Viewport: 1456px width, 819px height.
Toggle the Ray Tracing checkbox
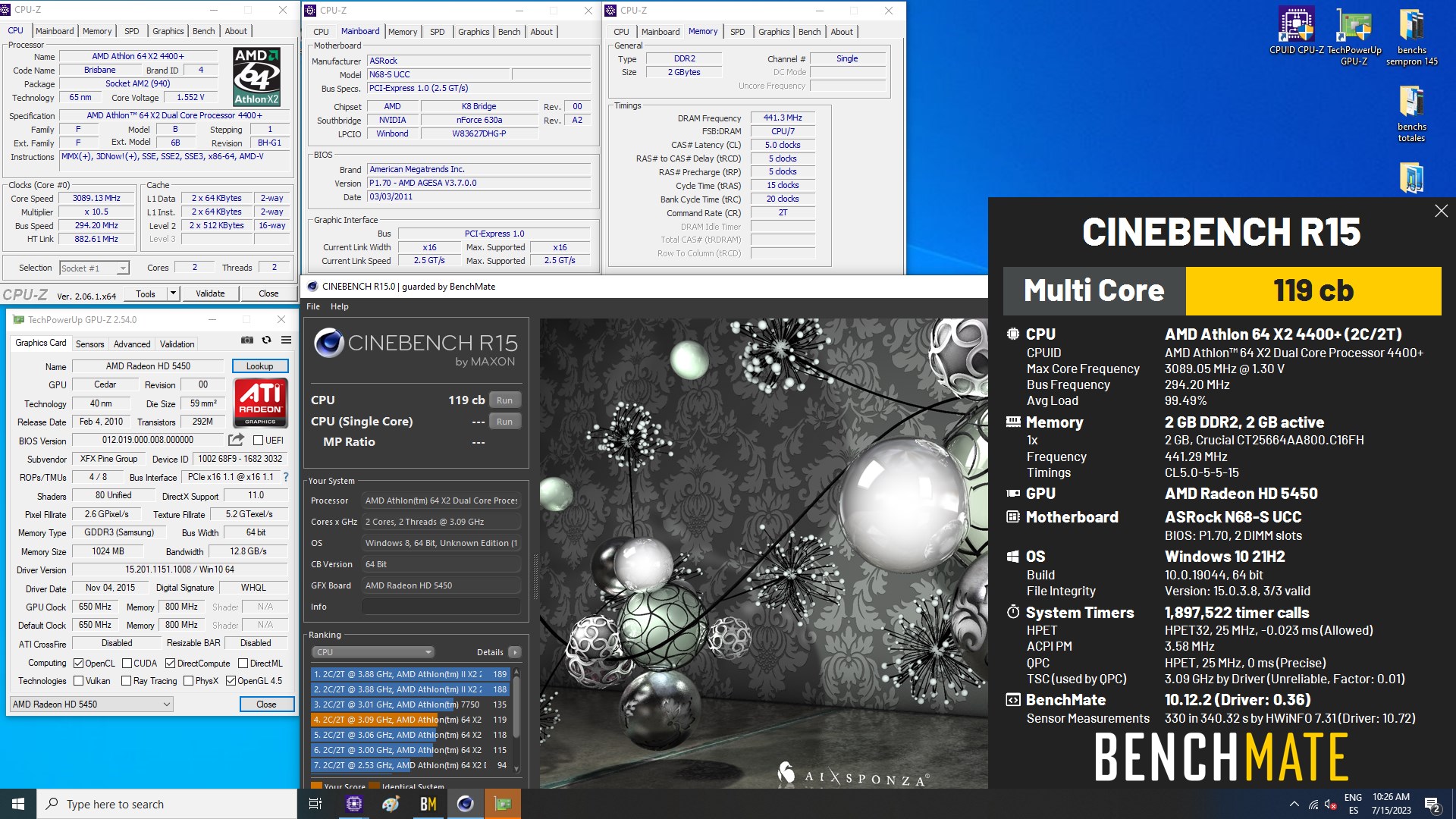click(127, 681)
